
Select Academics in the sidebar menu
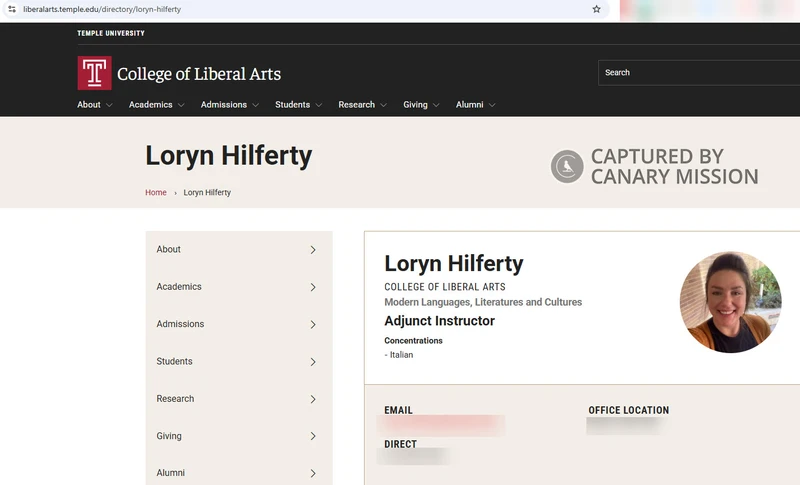pos(179,287)
